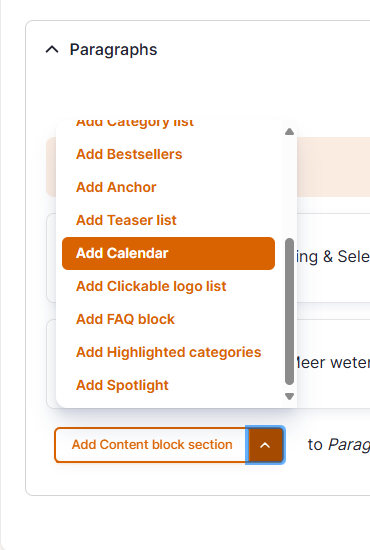Image resolution: width=370 pixels, height=550 pixels.
Task: Close the dropdown with the chevron toggle button
Action: click(x=265, y=445)
